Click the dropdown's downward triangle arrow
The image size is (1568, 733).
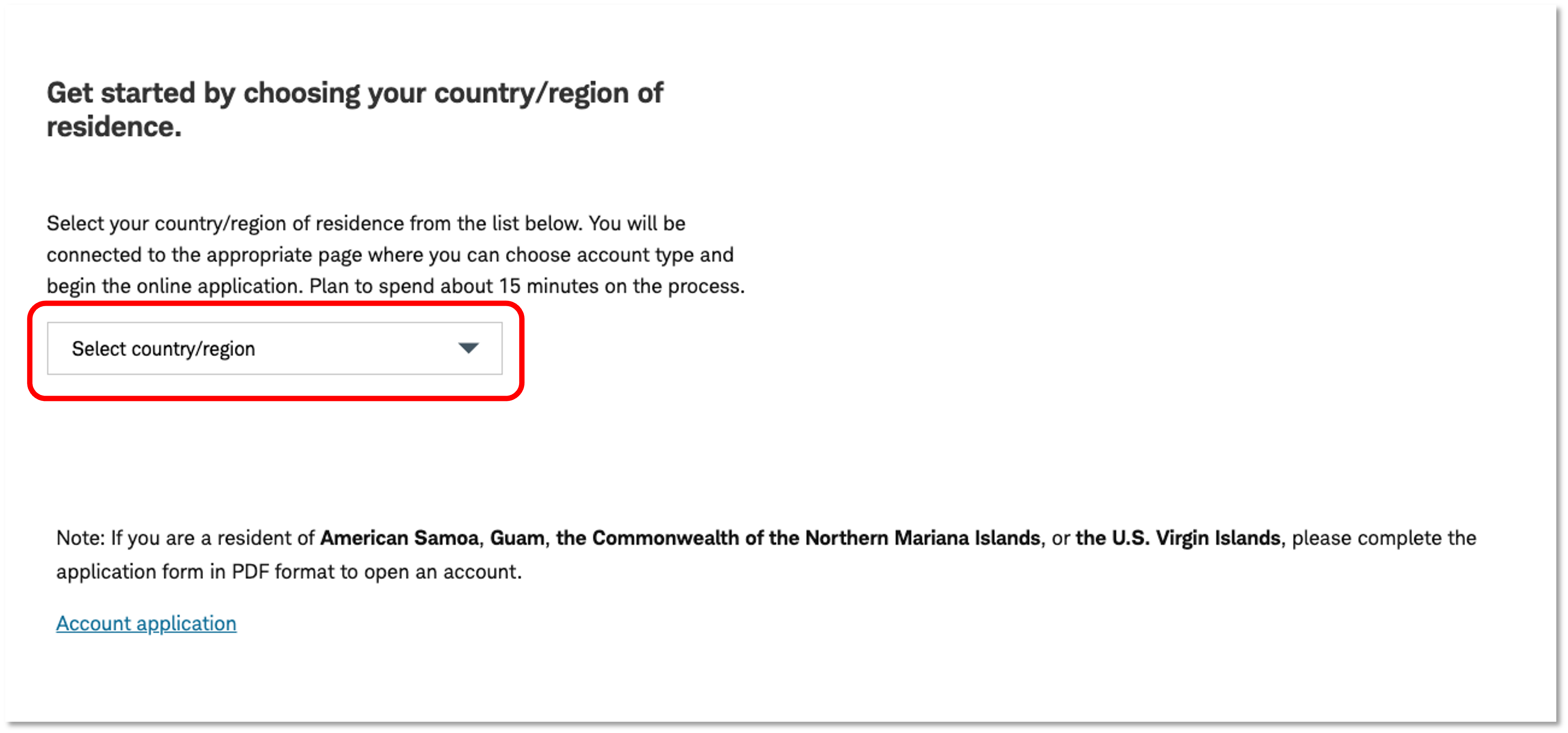point(468,348)
